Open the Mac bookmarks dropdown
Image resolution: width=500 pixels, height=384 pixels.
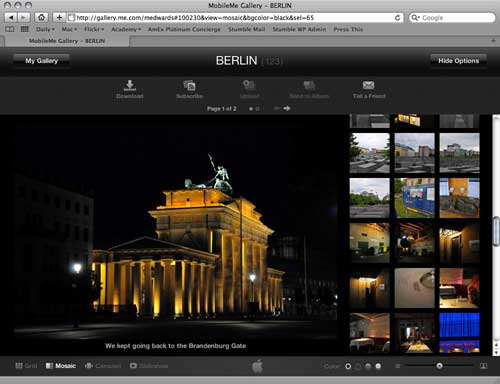point(69,29)
